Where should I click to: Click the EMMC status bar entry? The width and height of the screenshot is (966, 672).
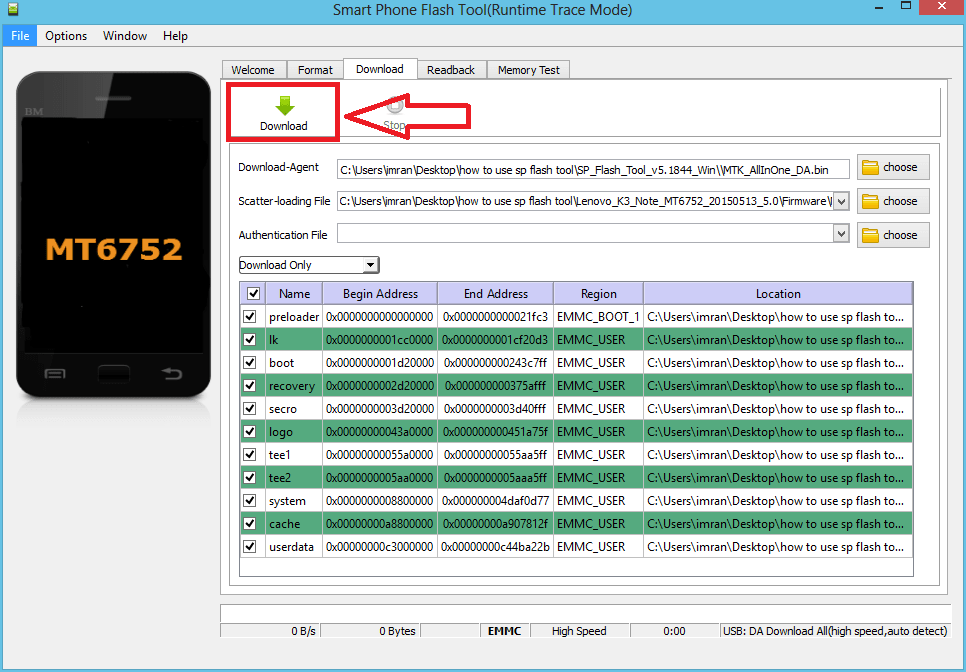[505, 631]
